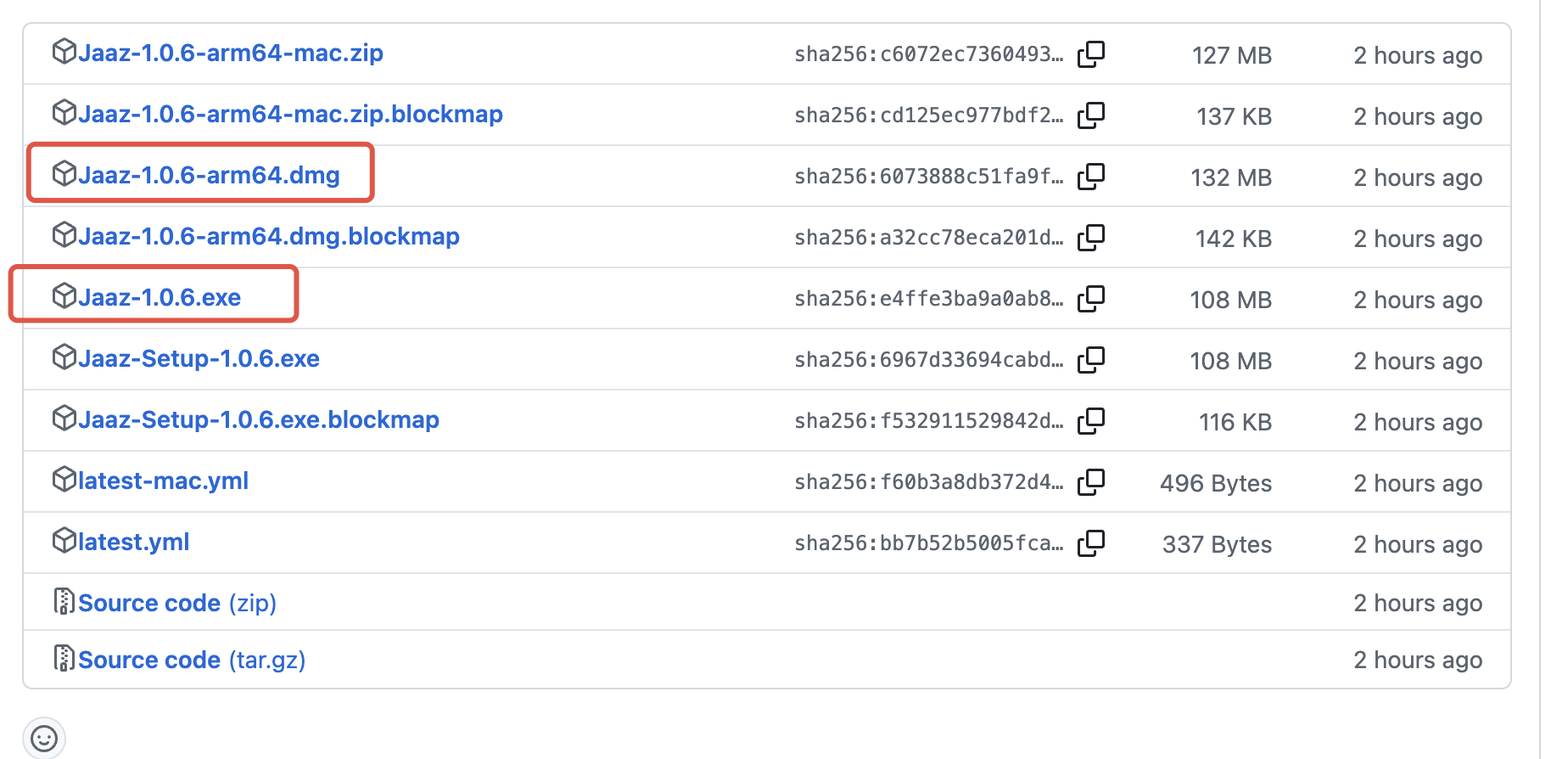Select hash text sha256:cd125ec977bdf2…
The image size is (1568, 759).
coord(929,115)
